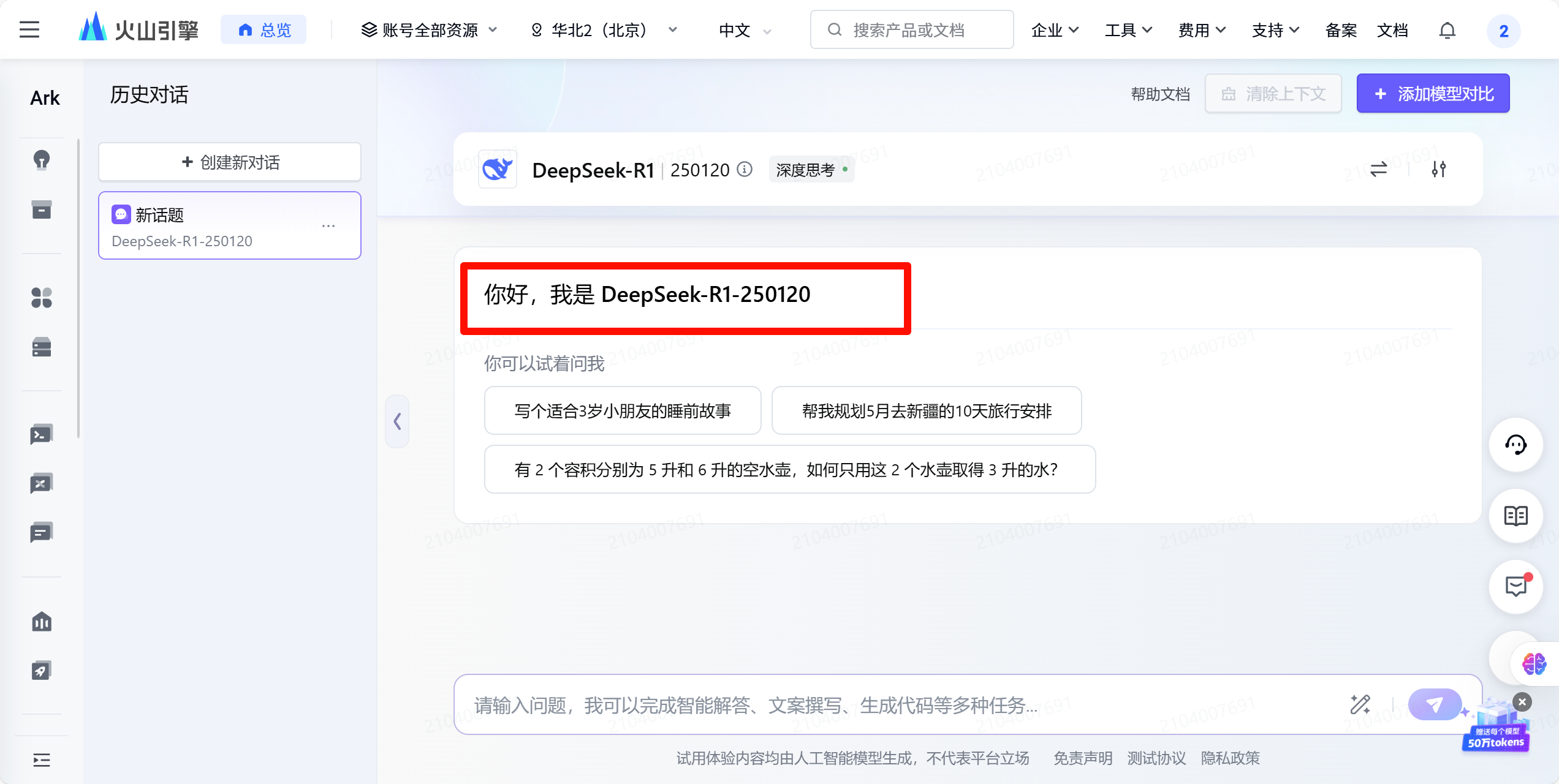Image resolution: width=1559 pixels, height=784 pixels.
Task: Click the model parameter settings sliders icon
Action: point(1439,169)
